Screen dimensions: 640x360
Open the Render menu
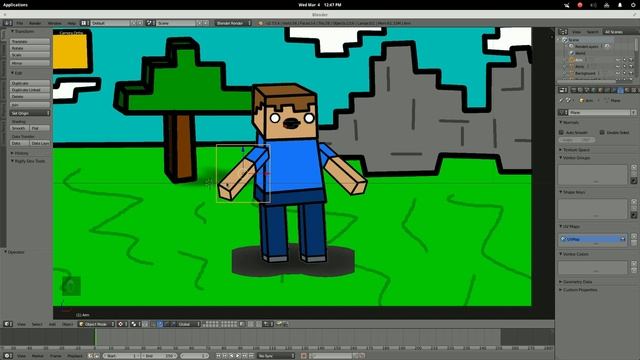[x=35, y=23]
